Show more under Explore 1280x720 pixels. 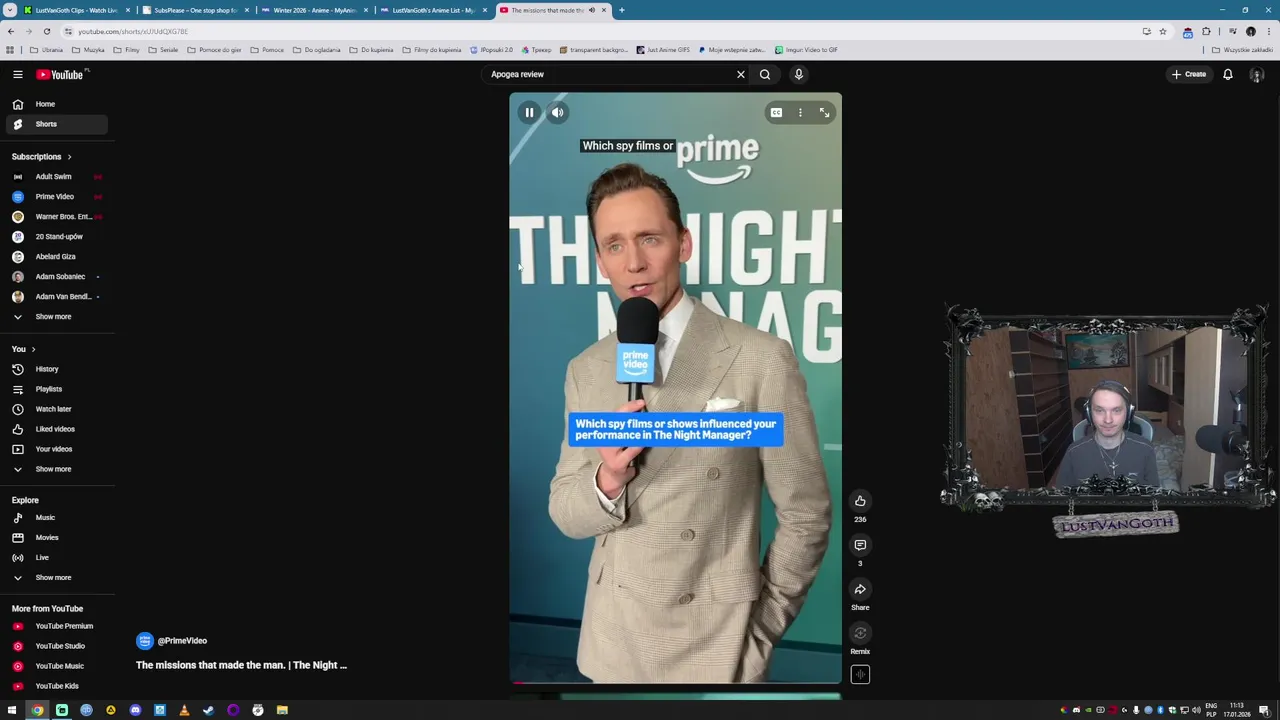pyautogui.click(x=57, y=577)
